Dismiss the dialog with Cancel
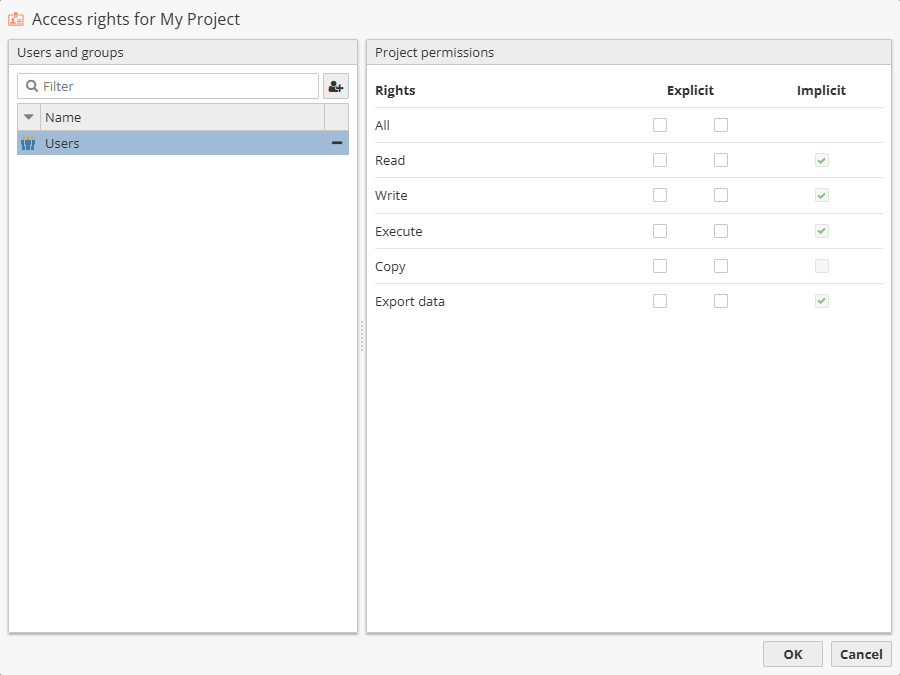The height and width of the screenshot is (675, 900). 861,654
